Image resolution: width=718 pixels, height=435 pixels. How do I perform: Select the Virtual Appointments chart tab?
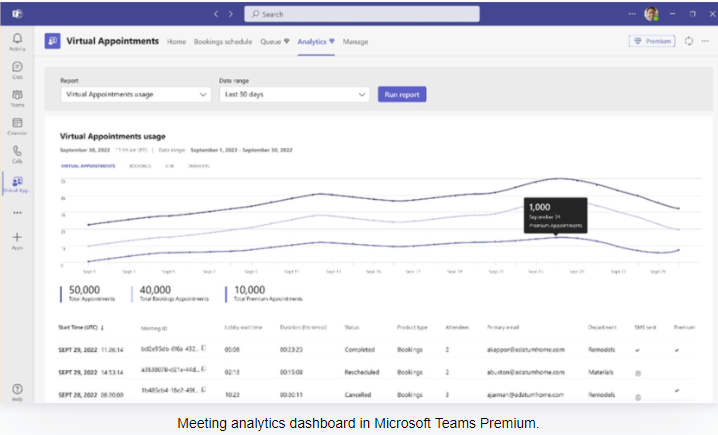pyautogui.click(x=88, y=166)
